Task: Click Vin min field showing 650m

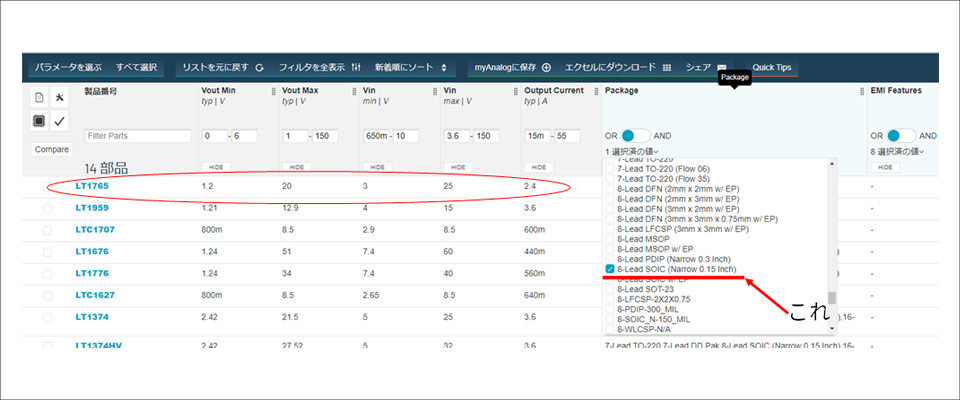Action: pyautogui.click(x=377, y=136)
